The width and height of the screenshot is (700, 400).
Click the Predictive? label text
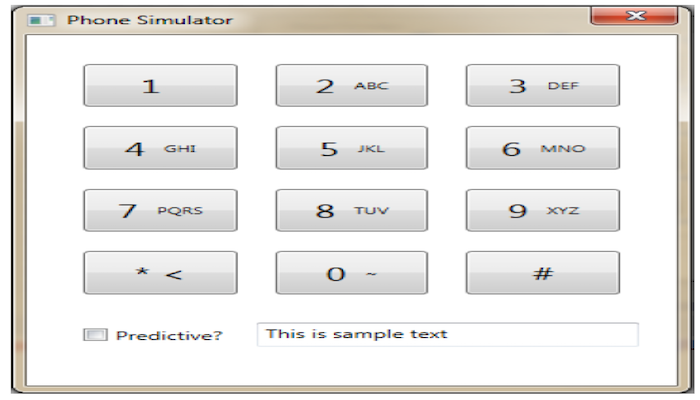169,335
